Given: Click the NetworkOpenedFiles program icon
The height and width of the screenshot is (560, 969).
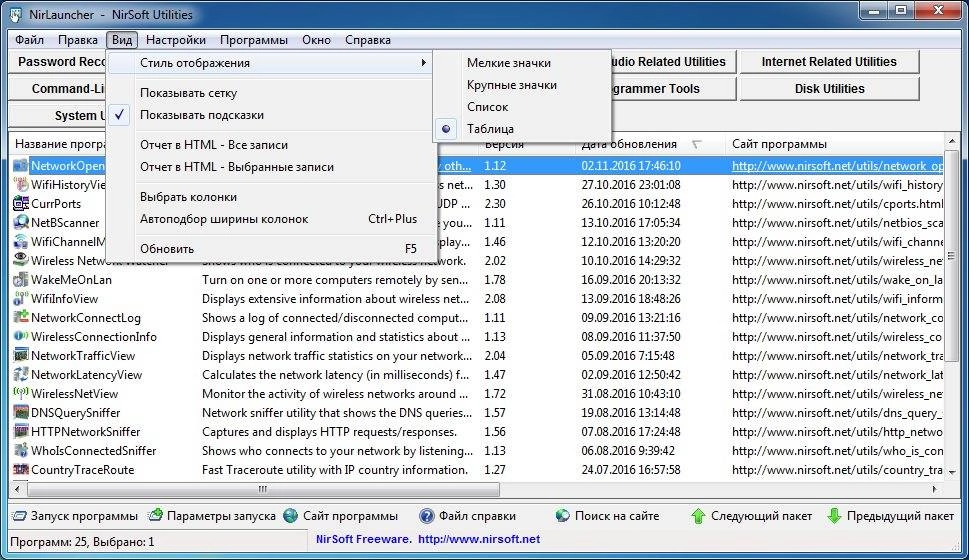Looking at the screenshot, I should 21,166.
